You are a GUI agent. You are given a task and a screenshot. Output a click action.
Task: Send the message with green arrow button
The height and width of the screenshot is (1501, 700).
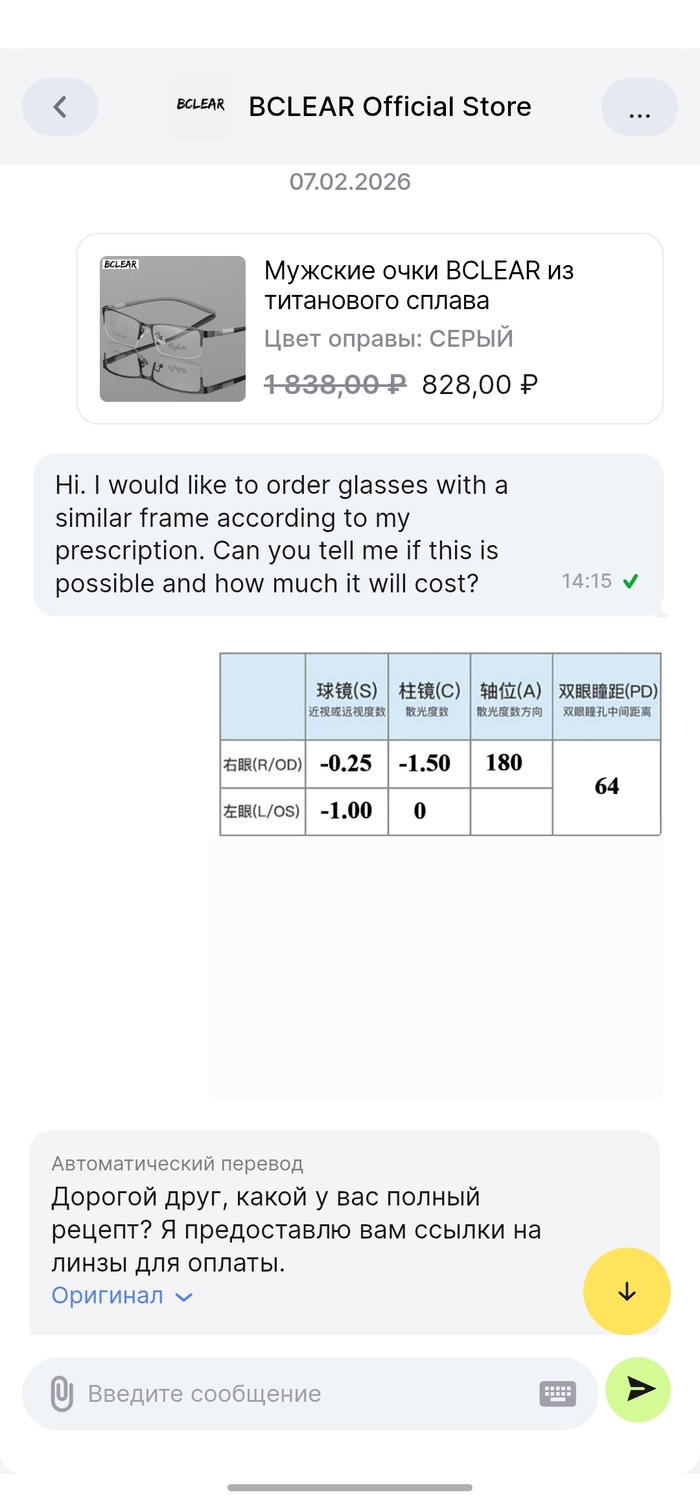[x=639, y=1389]
